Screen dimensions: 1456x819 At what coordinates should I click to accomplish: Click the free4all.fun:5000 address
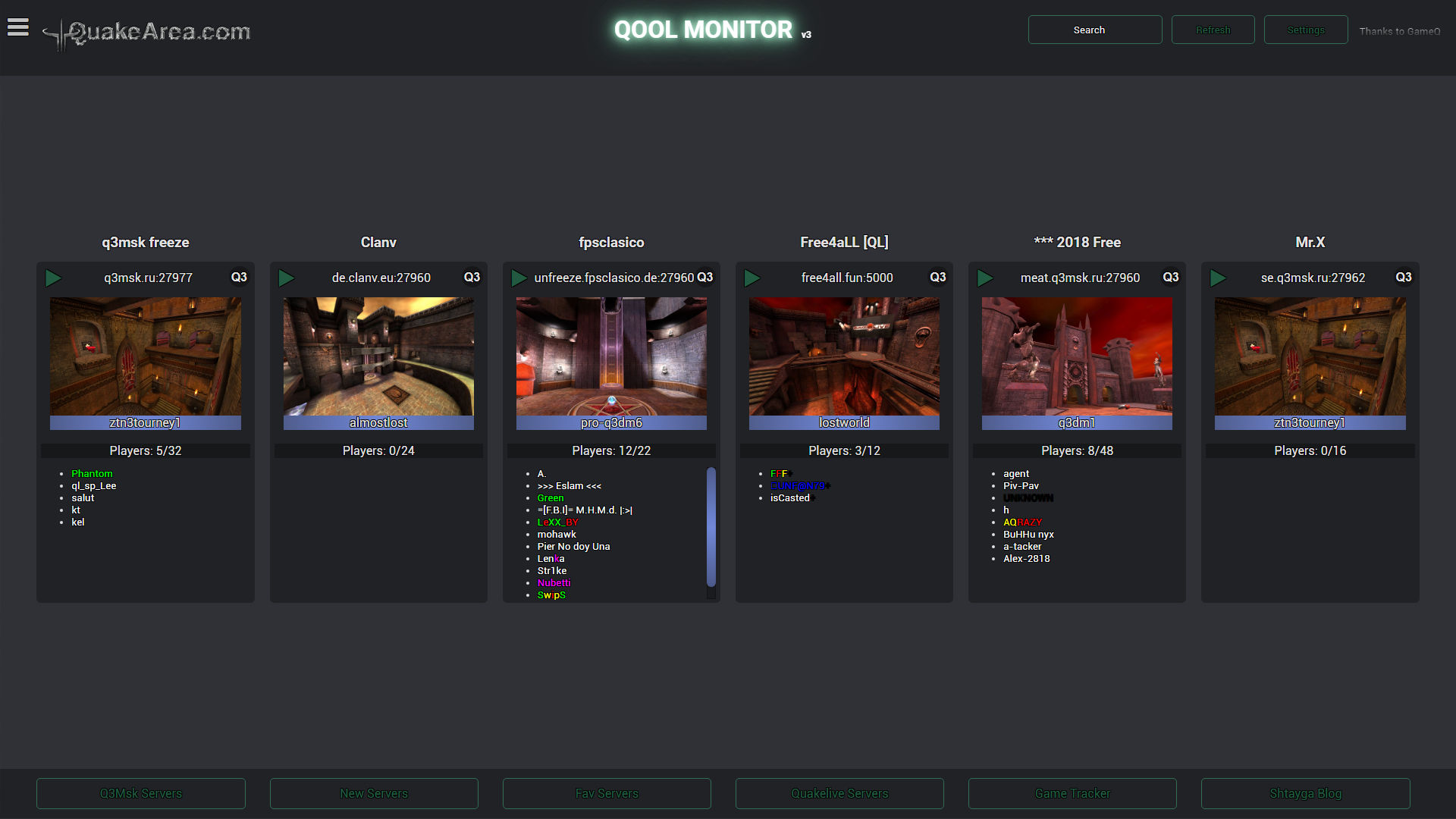point(846,278)
